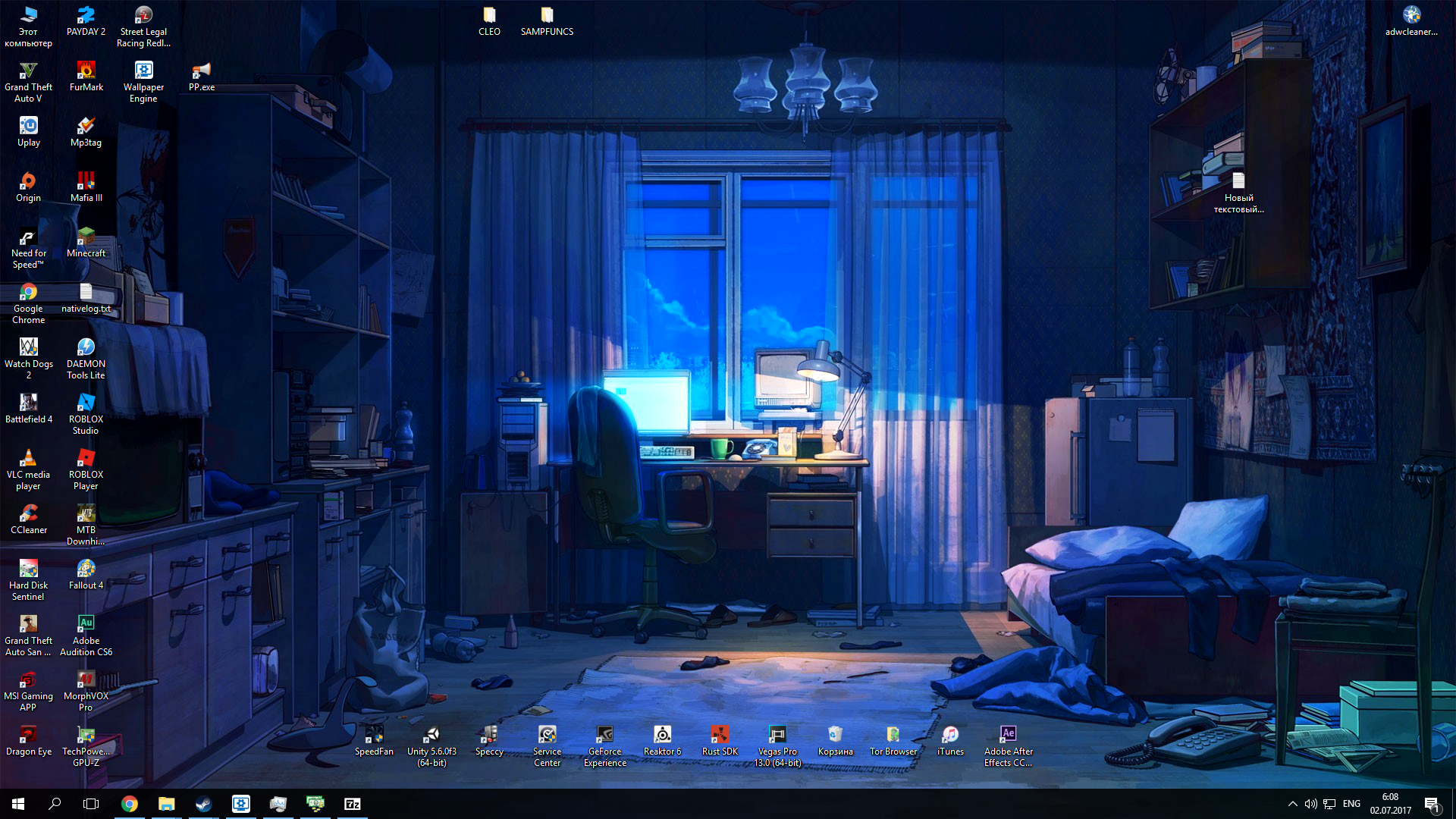Screen dimensions: 1456x819
Task: Select the Новый текстовый document
Action: (1238, 193)
